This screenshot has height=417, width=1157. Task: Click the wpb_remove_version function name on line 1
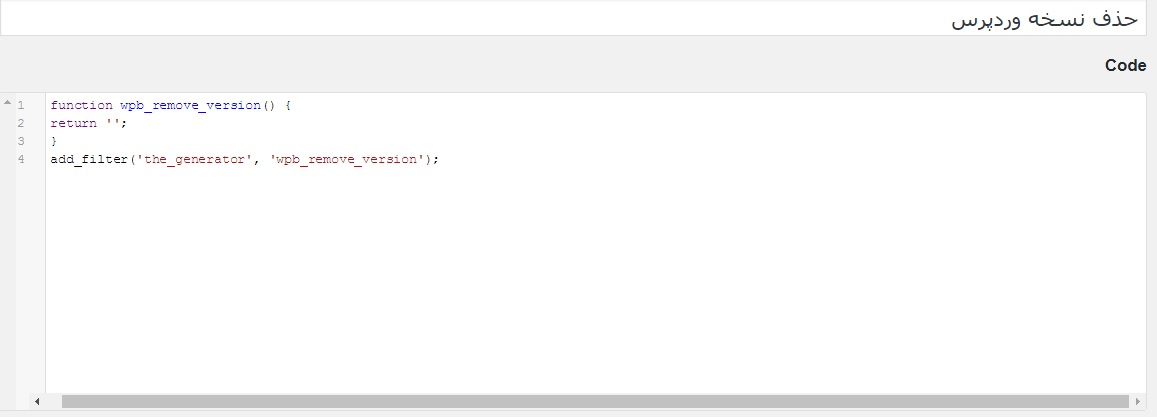pyautogui.click(x=190, y=106)
